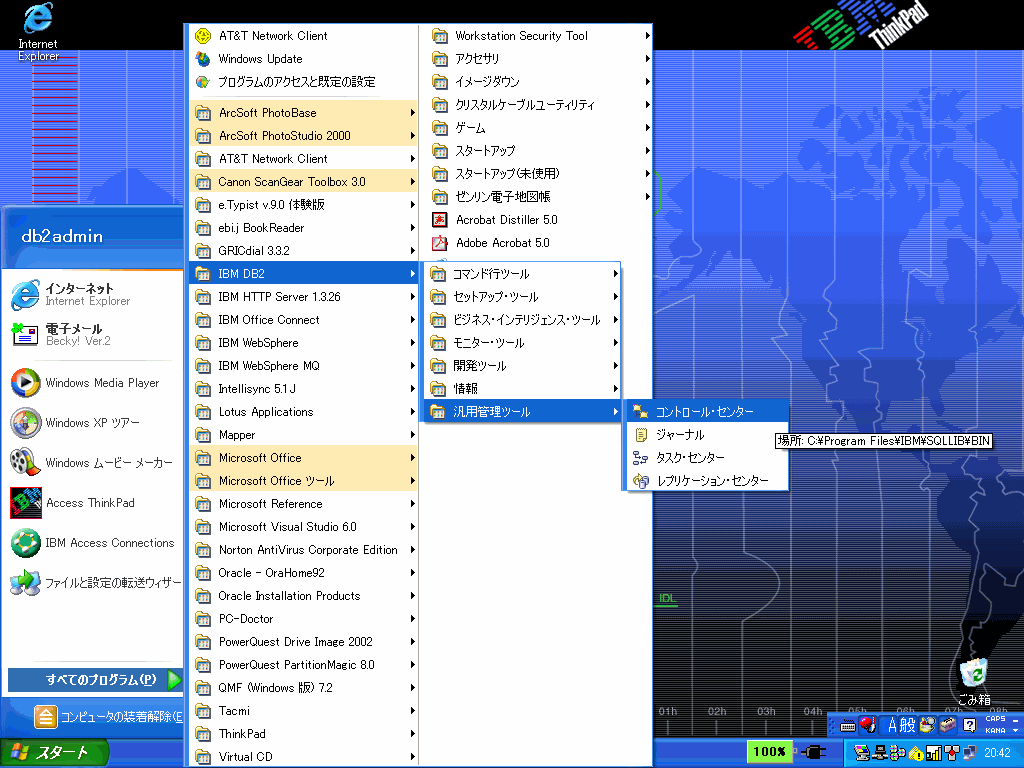Screen dimensions: 1024x768
Task: Open Replication Center (レプリケーション・センター) entry
Action: click(x=707, y=481)
